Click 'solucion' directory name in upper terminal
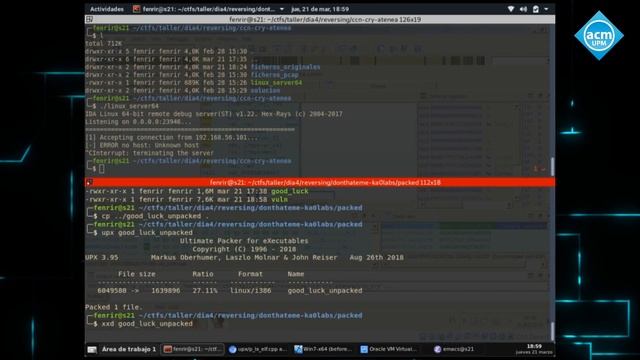This screenshot has height=360, width=640. (x=265, y=90)
